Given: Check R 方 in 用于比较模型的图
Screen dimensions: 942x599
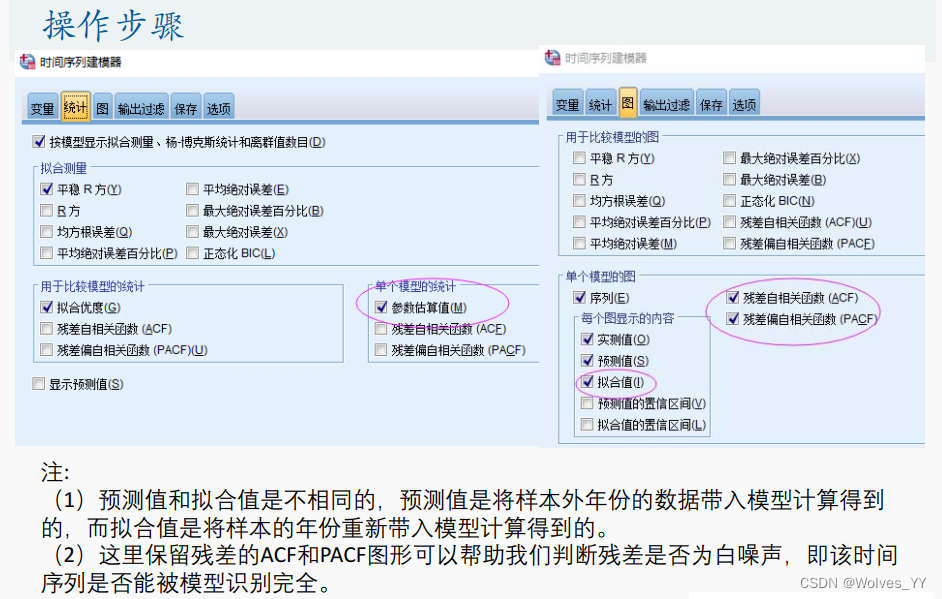Looking at the screenshot, I should 579,180.
